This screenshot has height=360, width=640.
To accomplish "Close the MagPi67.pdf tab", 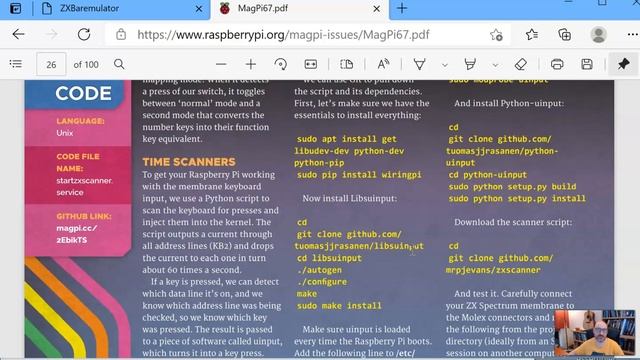I will [377, 9].
